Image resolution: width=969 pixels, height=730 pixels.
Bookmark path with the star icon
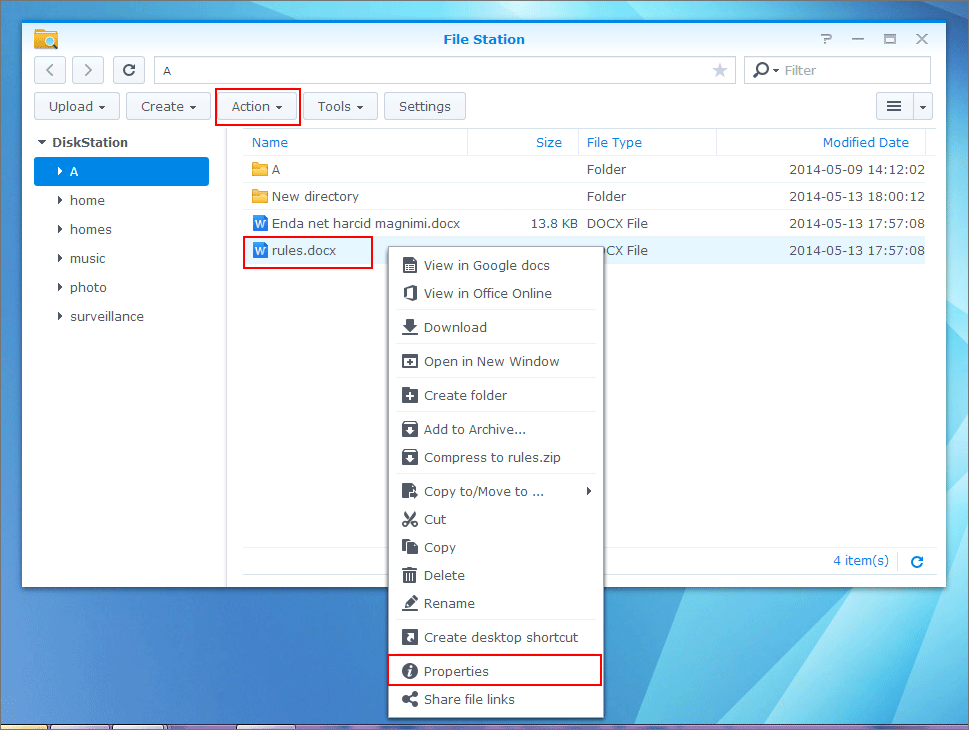point(719,70)
